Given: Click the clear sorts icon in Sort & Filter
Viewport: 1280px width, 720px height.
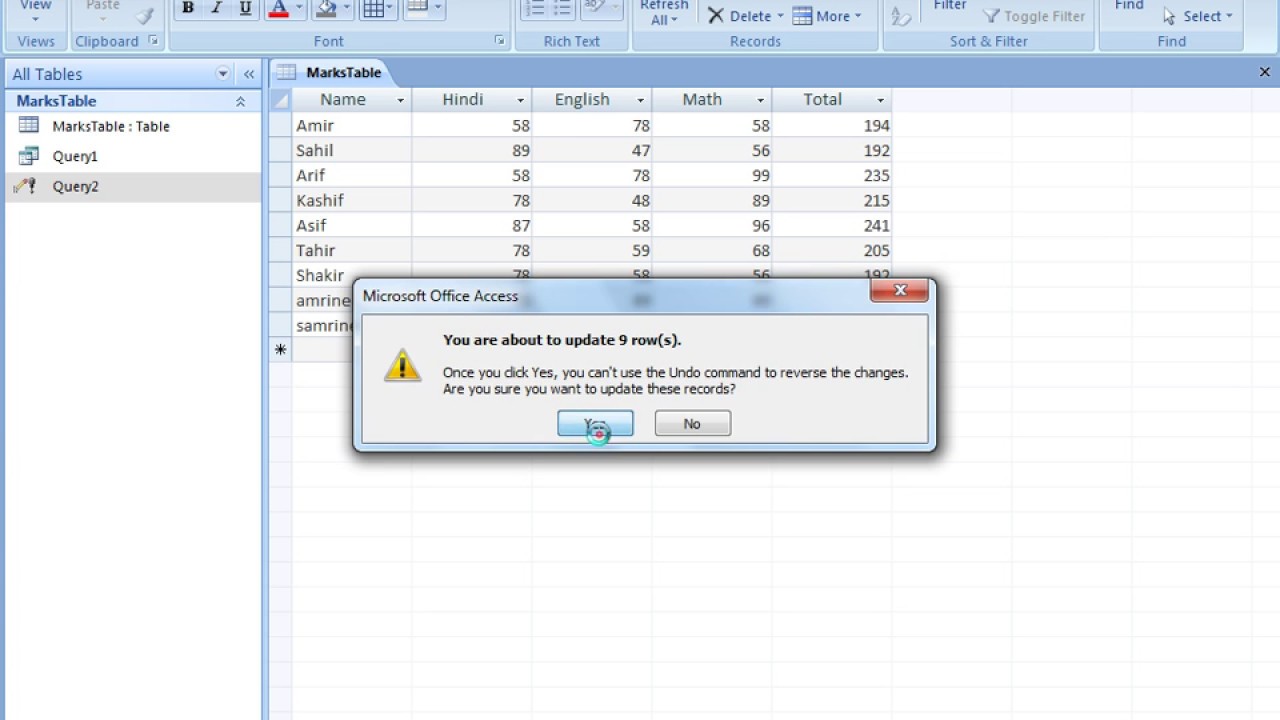Looking at the screenshot, I should pos(901,15).
